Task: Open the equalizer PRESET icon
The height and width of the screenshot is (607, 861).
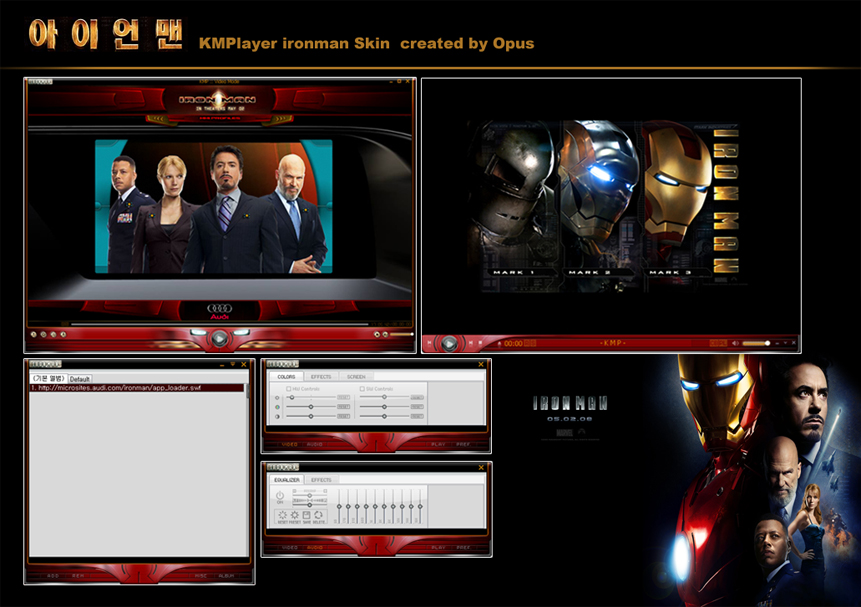Action: tap(295, 515)
